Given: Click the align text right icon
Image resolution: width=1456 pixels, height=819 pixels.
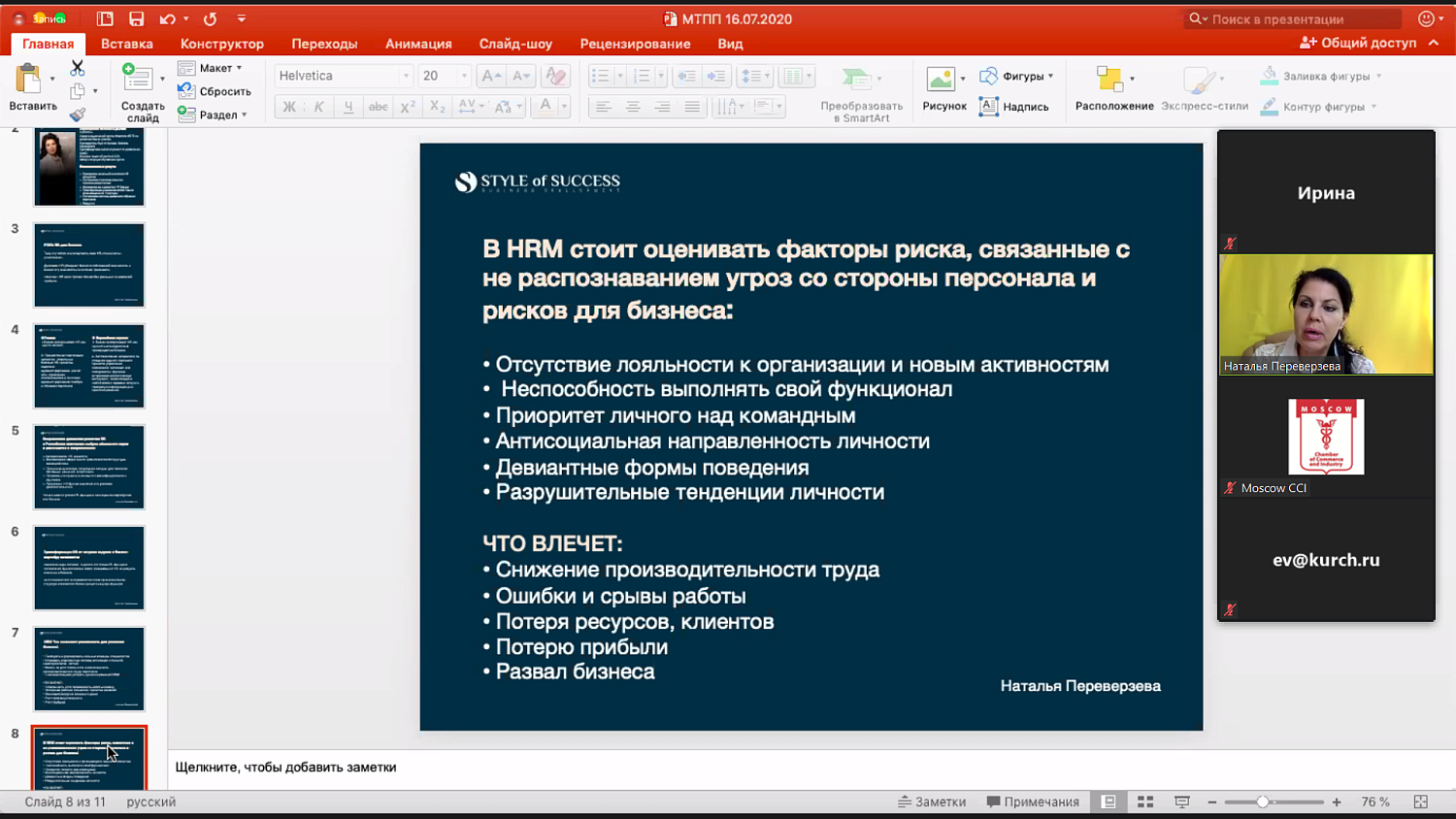Looking at the screenshot, I should click(x=662, y=107).
